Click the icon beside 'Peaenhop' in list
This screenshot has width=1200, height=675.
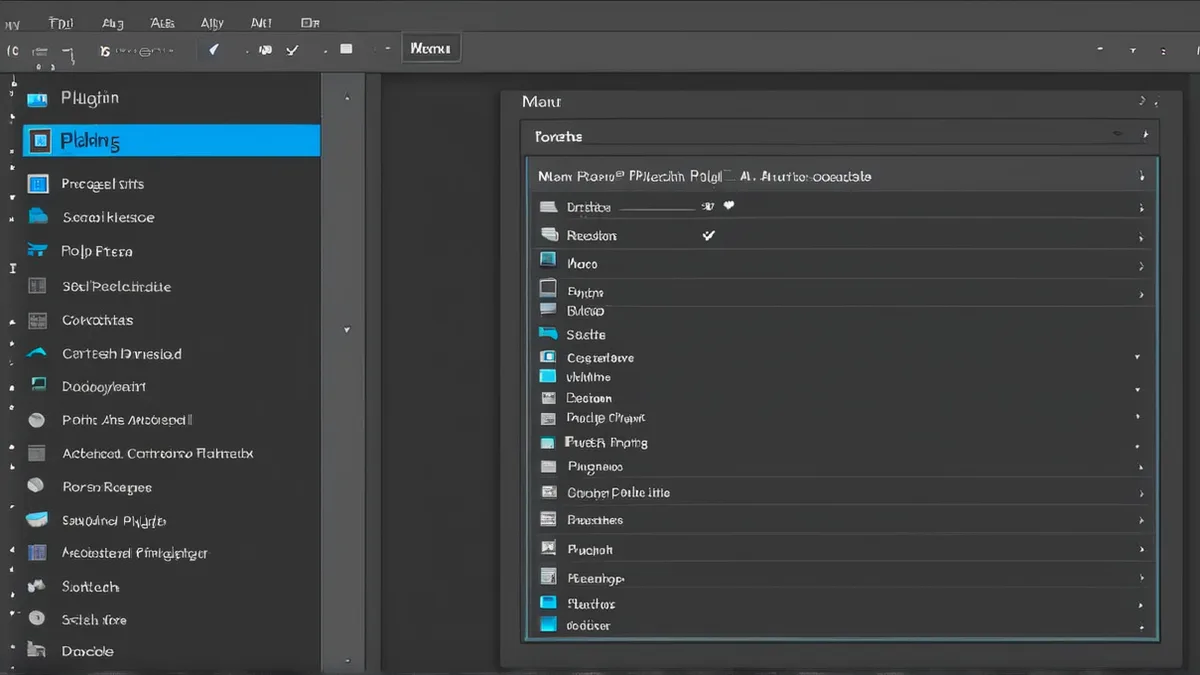pyautogui.click(x=547, y=576)
